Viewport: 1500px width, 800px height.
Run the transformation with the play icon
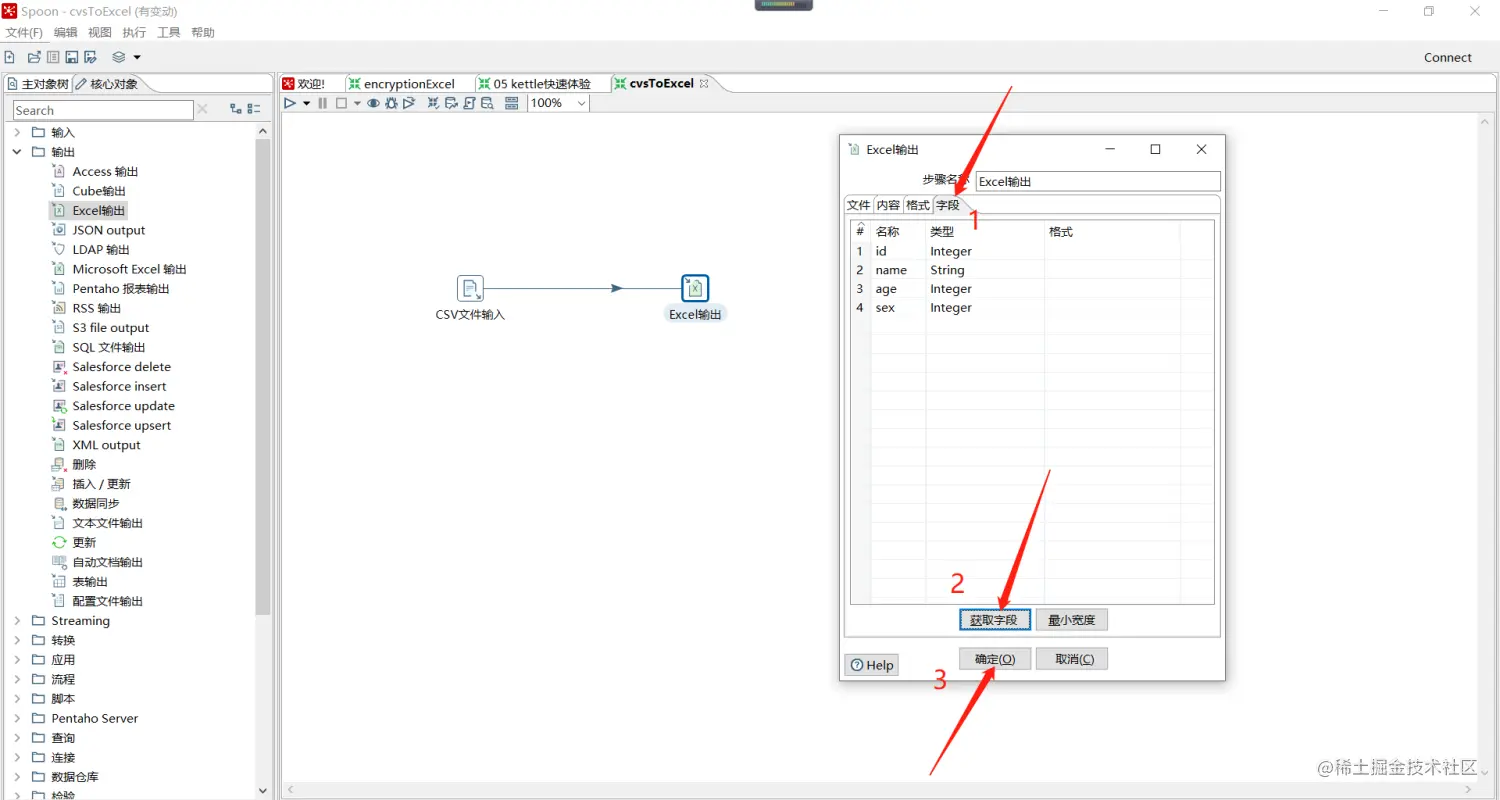(x=290, y=103)
